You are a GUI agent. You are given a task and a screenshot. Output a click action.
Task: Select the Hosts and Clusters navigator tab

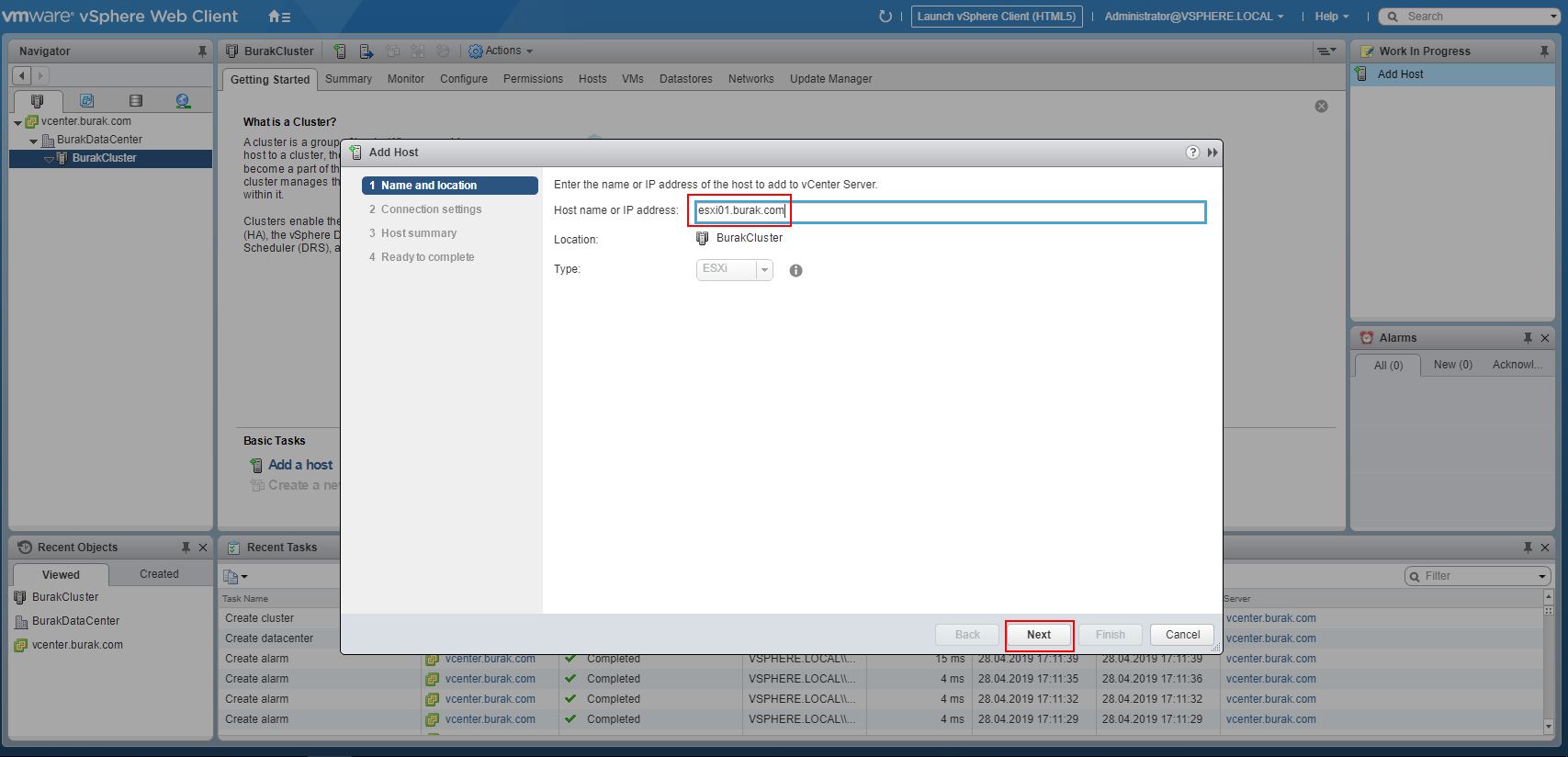[x=37, y=101]
